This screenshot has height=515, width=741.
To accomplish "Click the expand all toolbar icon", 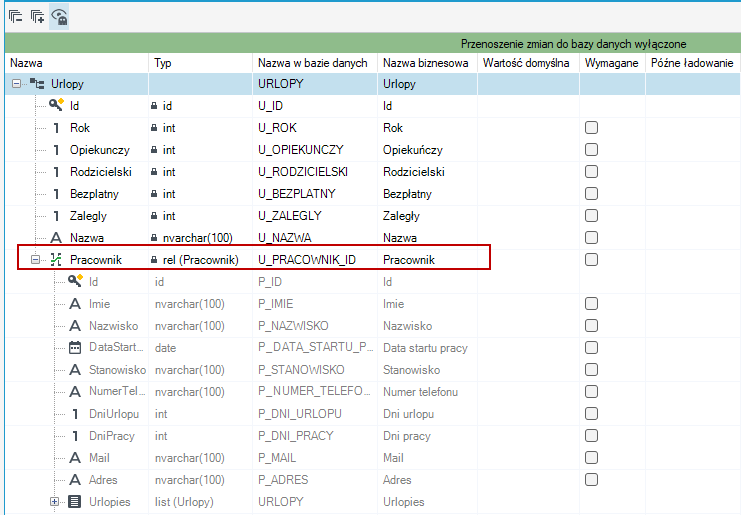I will tap(37, 17).
